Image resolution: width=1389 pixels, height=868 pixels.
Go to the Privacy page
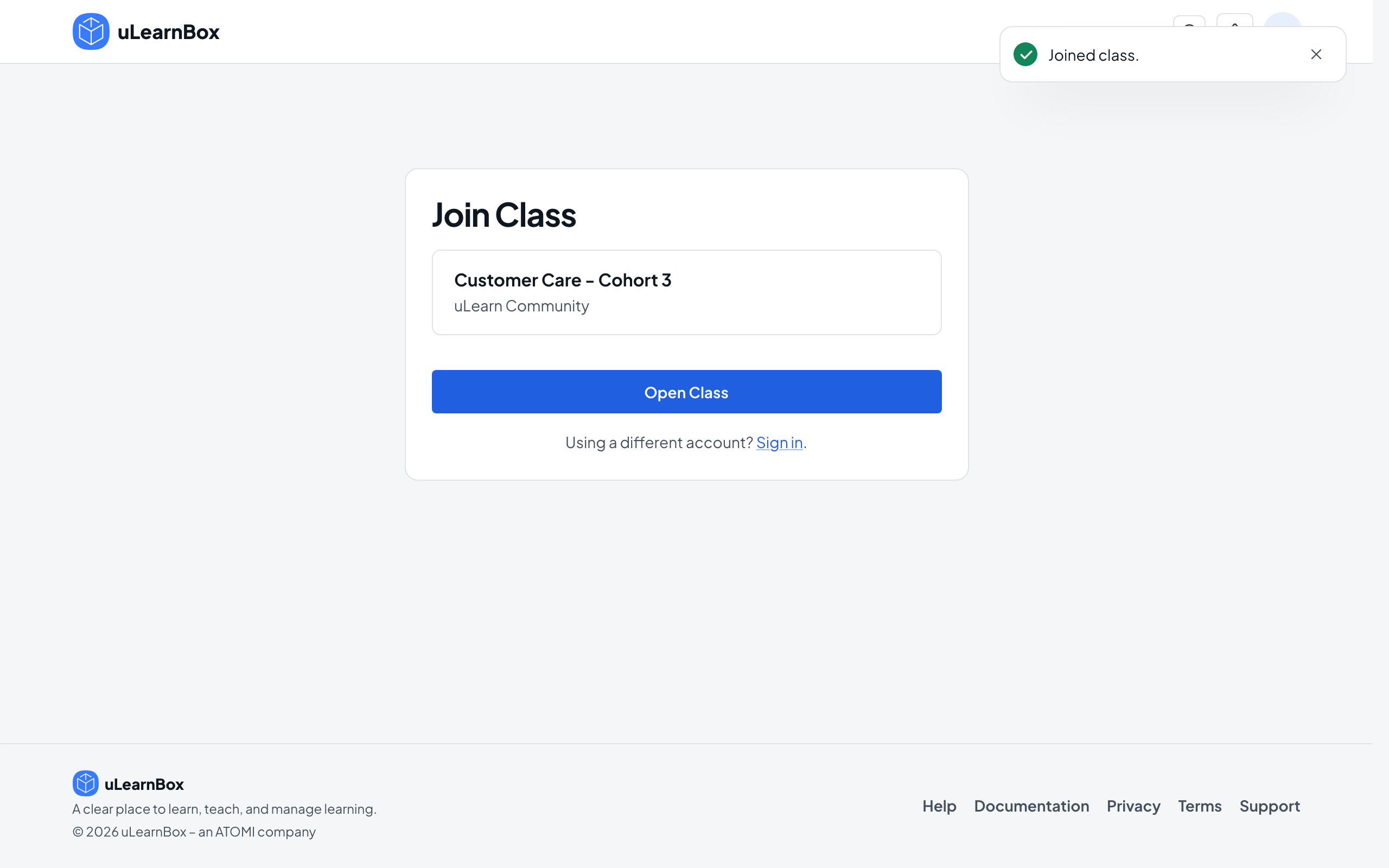click(1133, 806)
